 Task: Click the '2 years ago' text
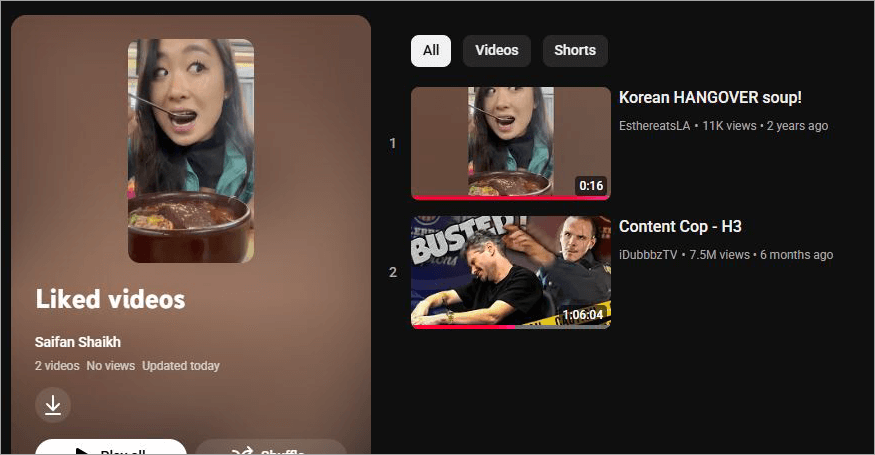[x=797, y=126]
